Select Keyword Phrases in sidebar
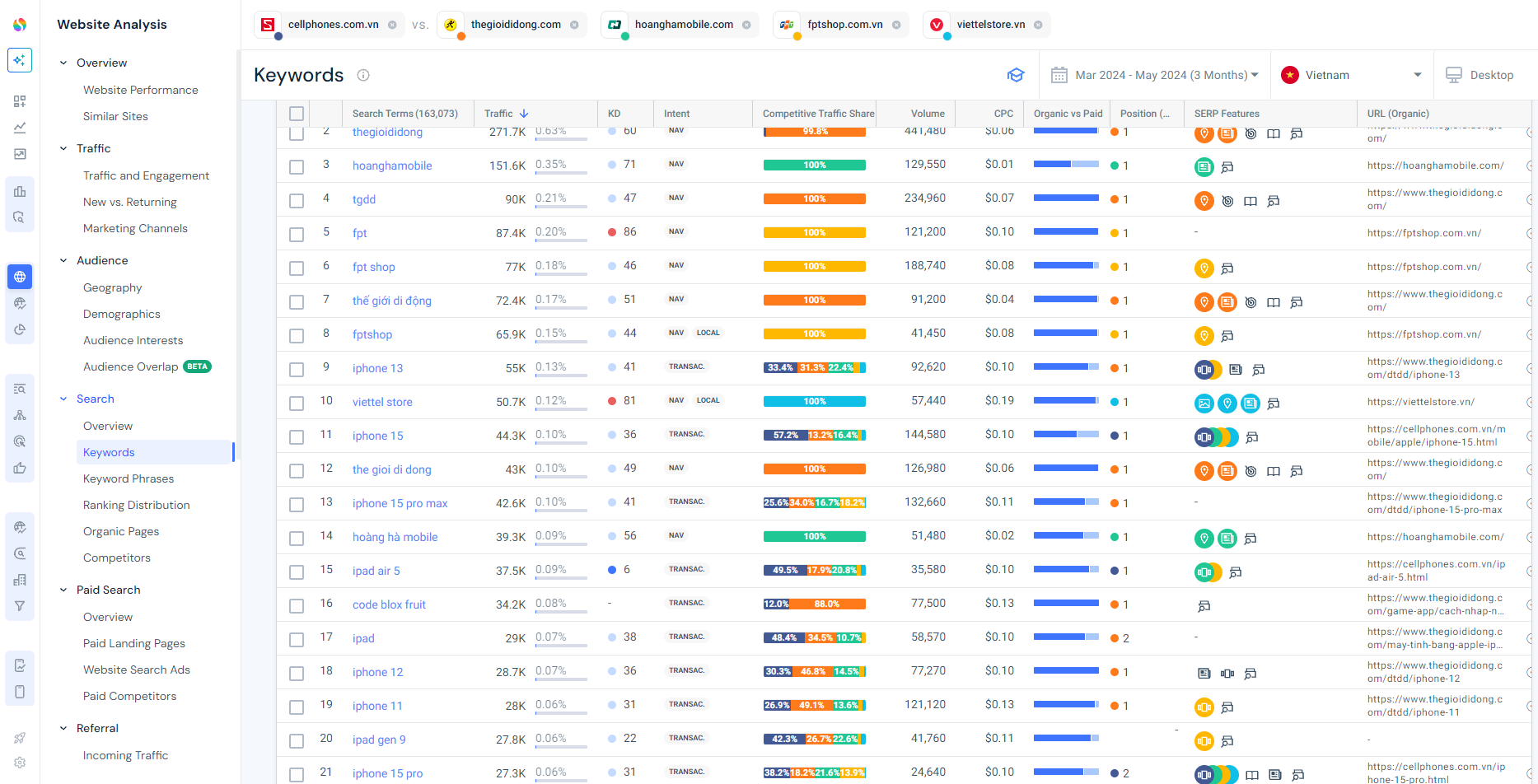 [129, 478]
